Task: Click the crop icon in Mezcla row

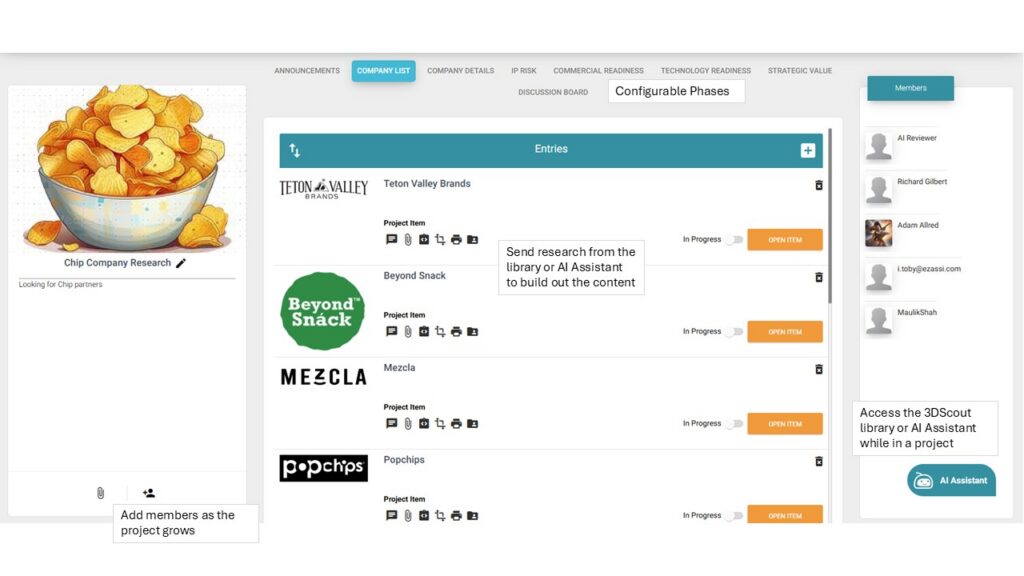Action: pyautogui.click(x=440, y=424)
